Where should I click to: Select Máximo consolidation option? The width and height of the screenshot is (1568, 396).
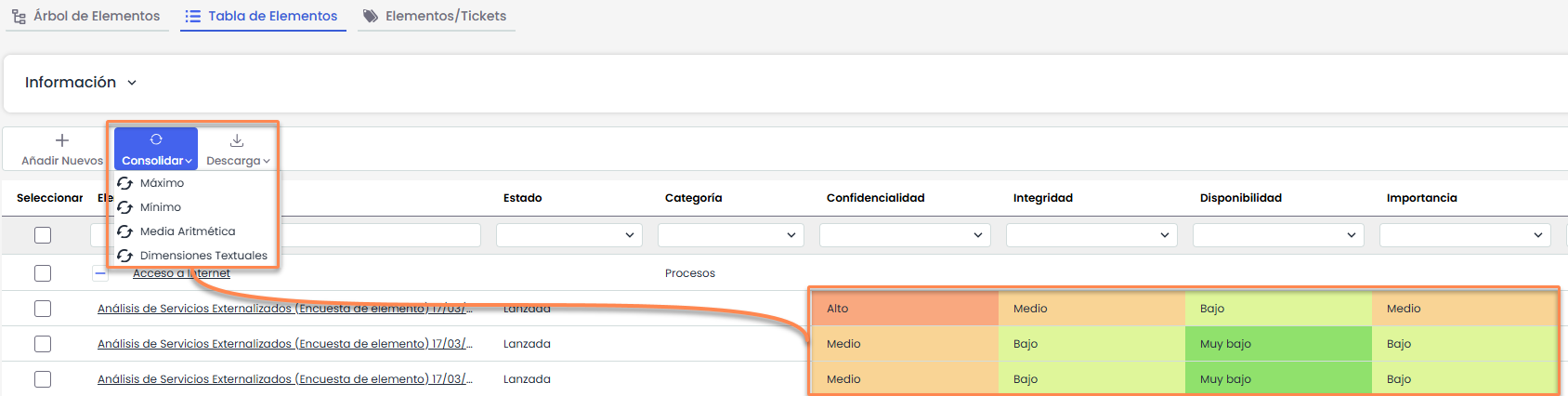coord(162,183)
